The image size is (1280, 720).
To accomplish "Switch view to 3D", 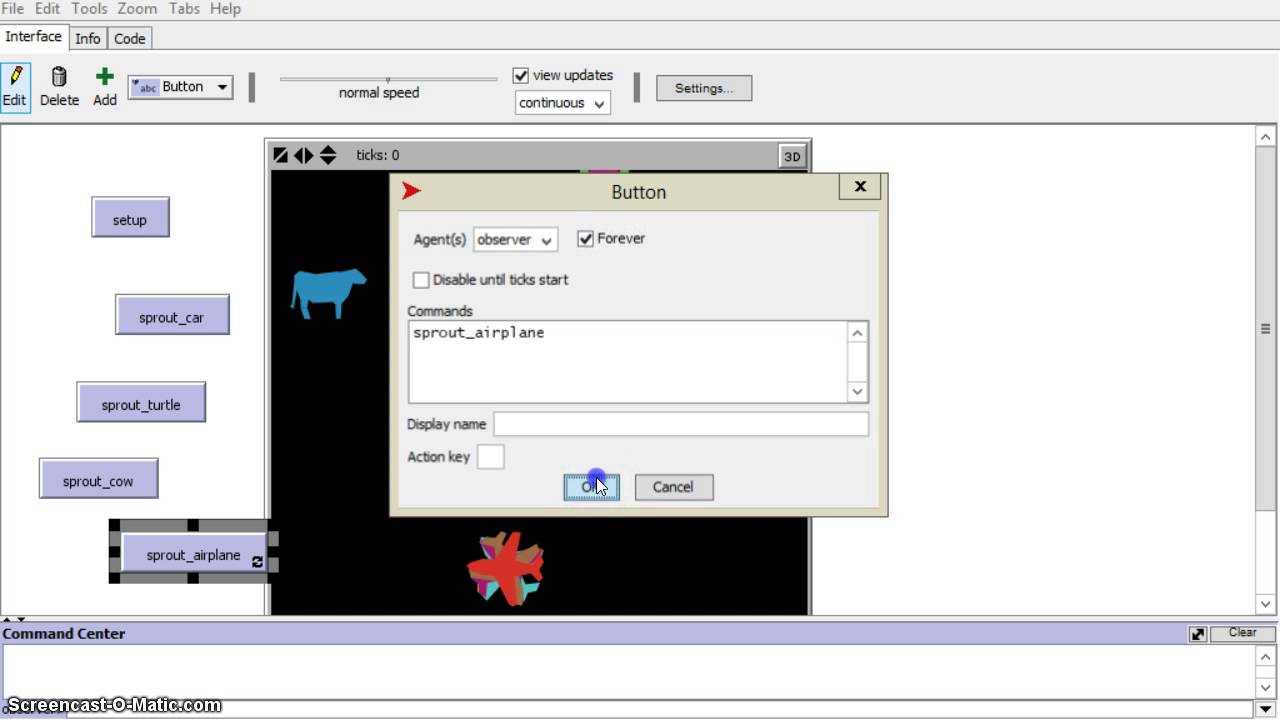I will 792,156.
